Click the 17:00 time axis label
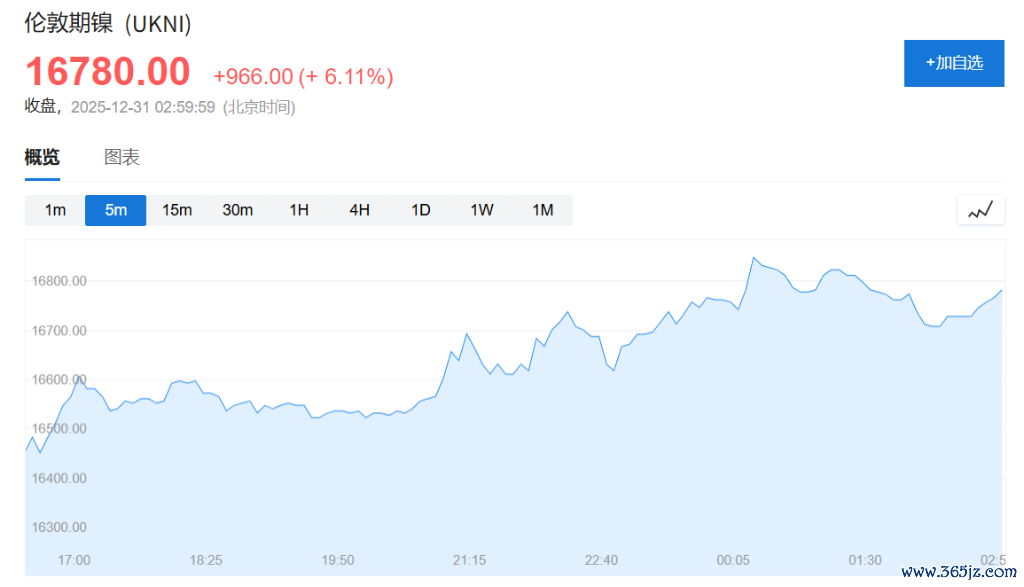1024x587 pixels. pyautogui.click(x=74, y=560)
